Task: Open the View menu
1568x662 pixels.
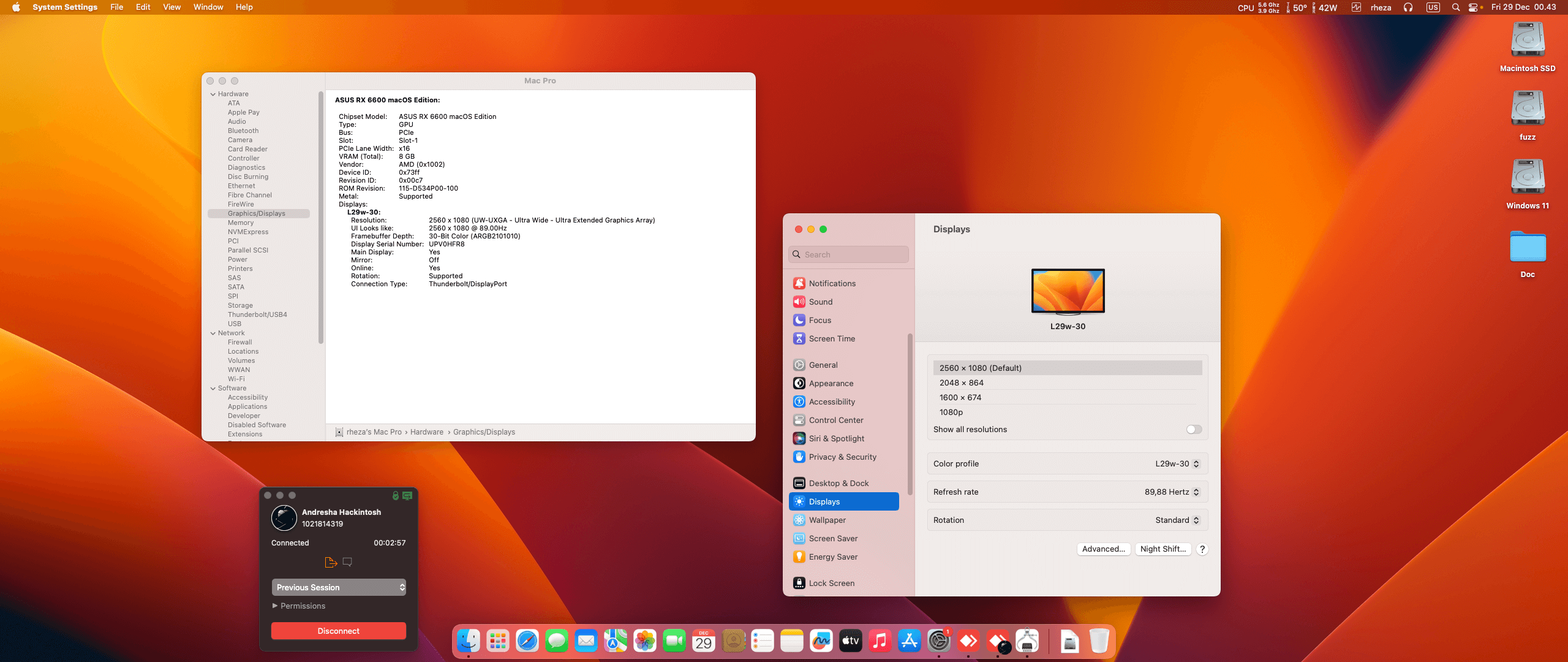Action: (x=171, y=7)
